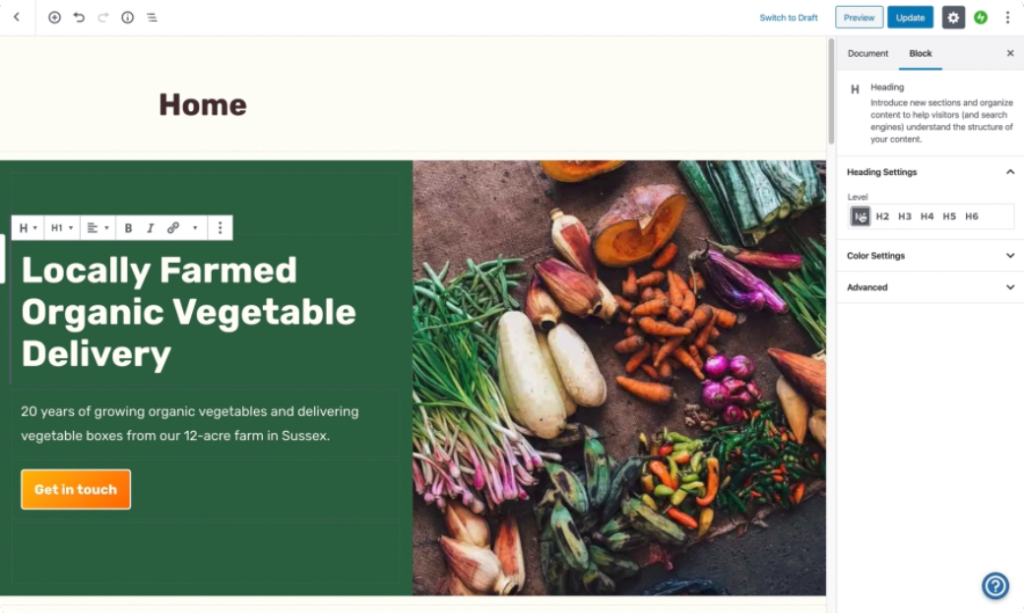The width and height of the screenshot is (1024, 613).
Task: Click the Update button
Action: click(910, 18)
